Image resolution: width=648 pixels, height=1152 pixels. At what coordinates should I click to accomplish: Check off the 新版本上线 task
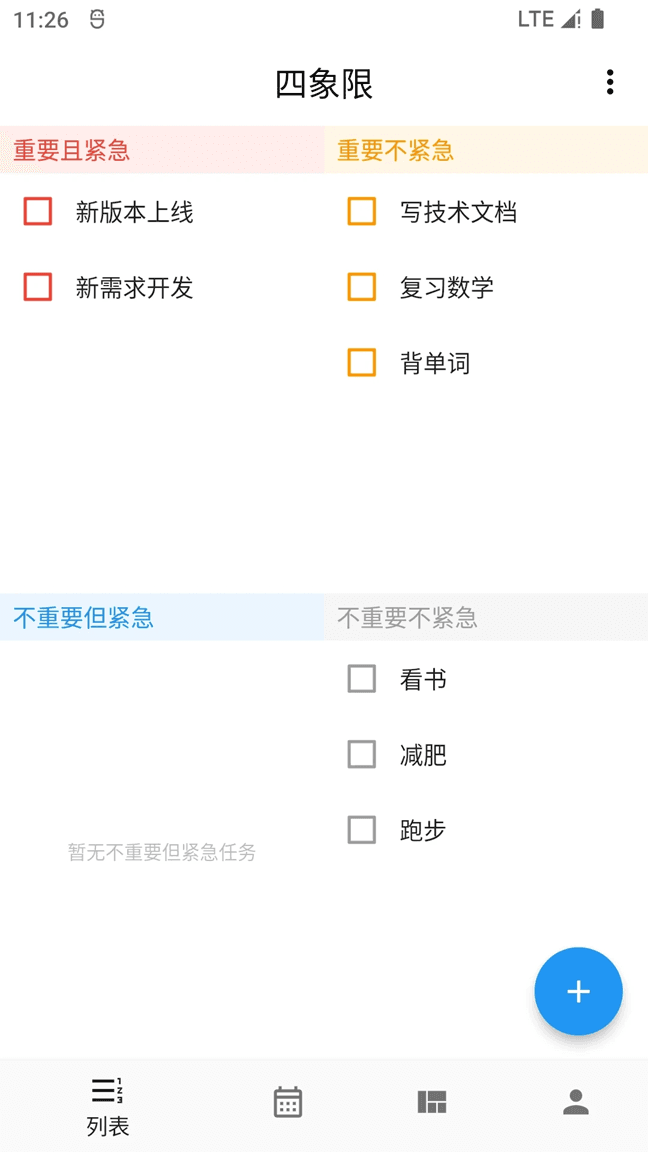[x=37, y=212]
